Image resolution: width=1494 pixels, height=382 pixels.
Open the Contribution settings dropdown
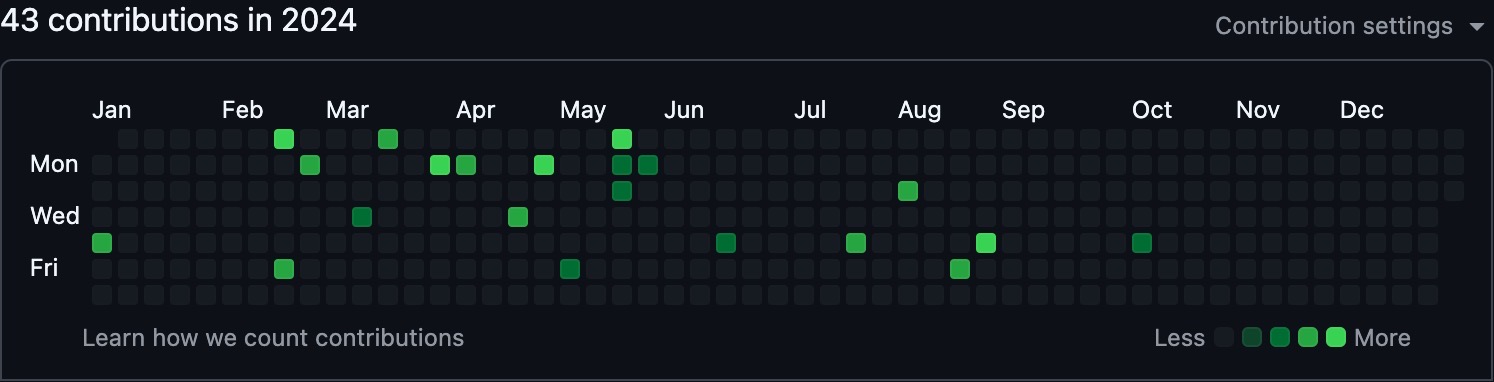pos(1349,26)
